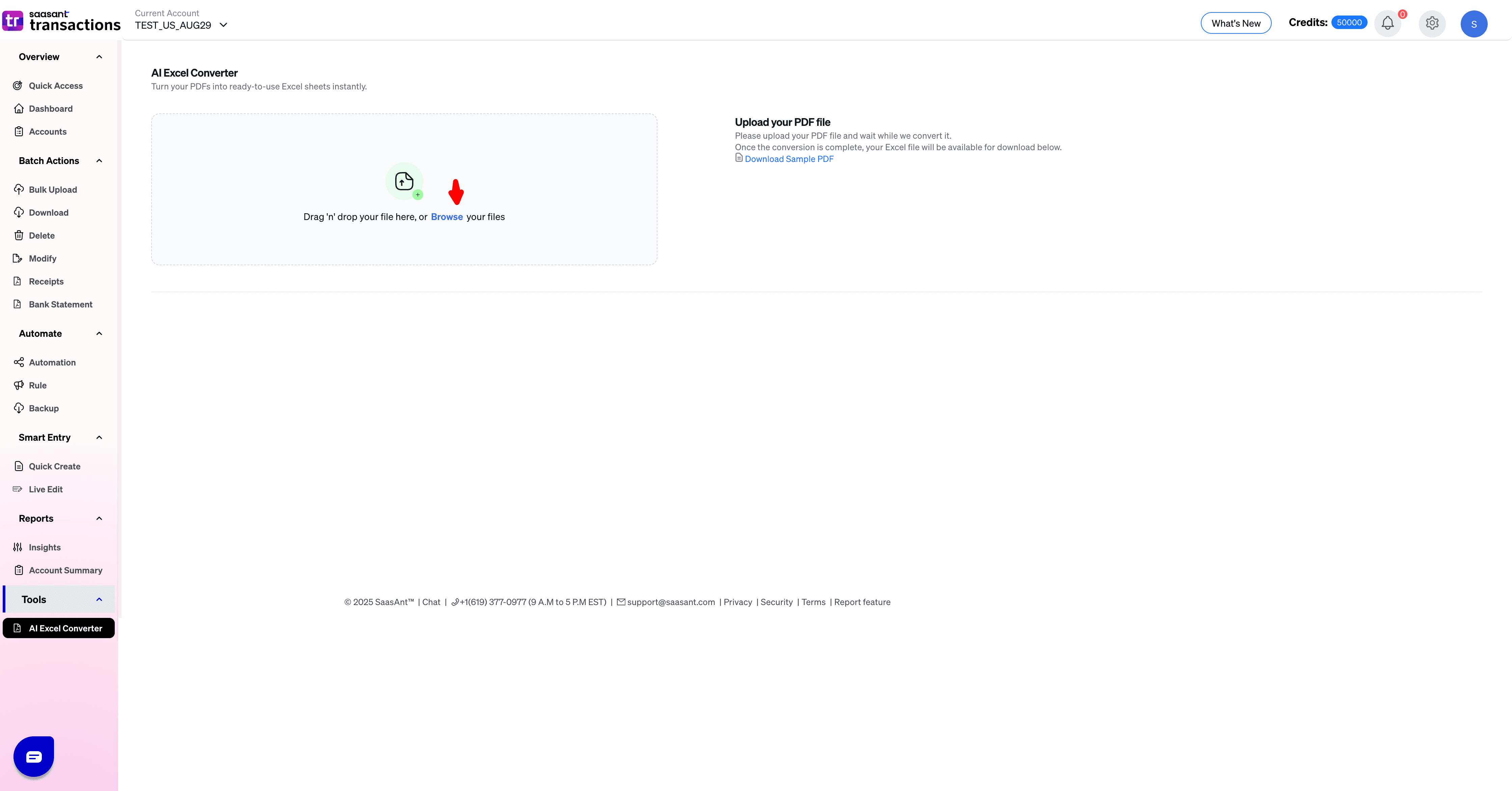Click the Quick Create document icon
The width and height of the screenshot is (1512, 791).
coord(18,466)
